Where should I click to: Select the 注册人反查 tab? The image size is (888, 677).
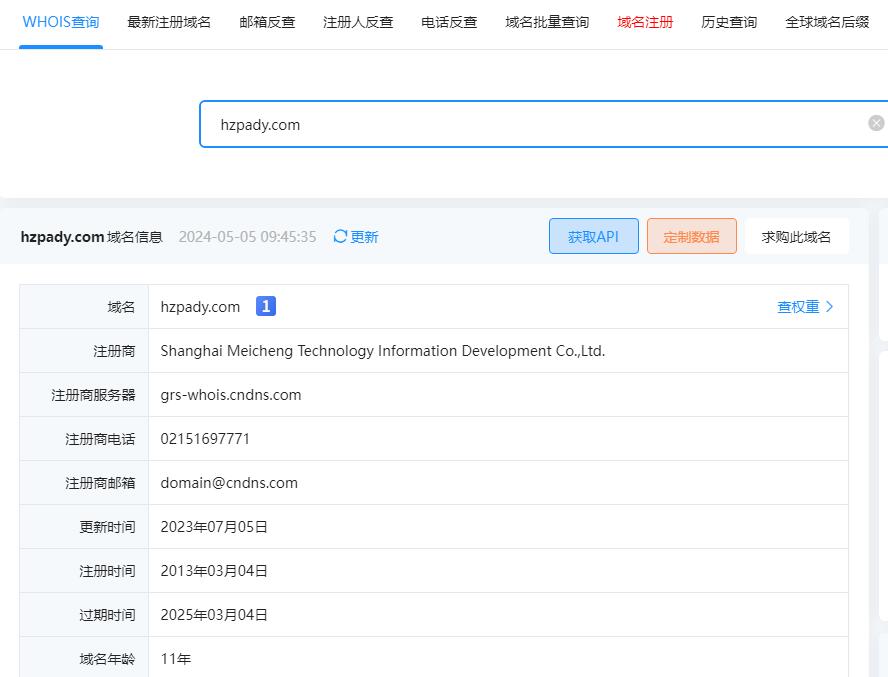(x=358, y=22)
